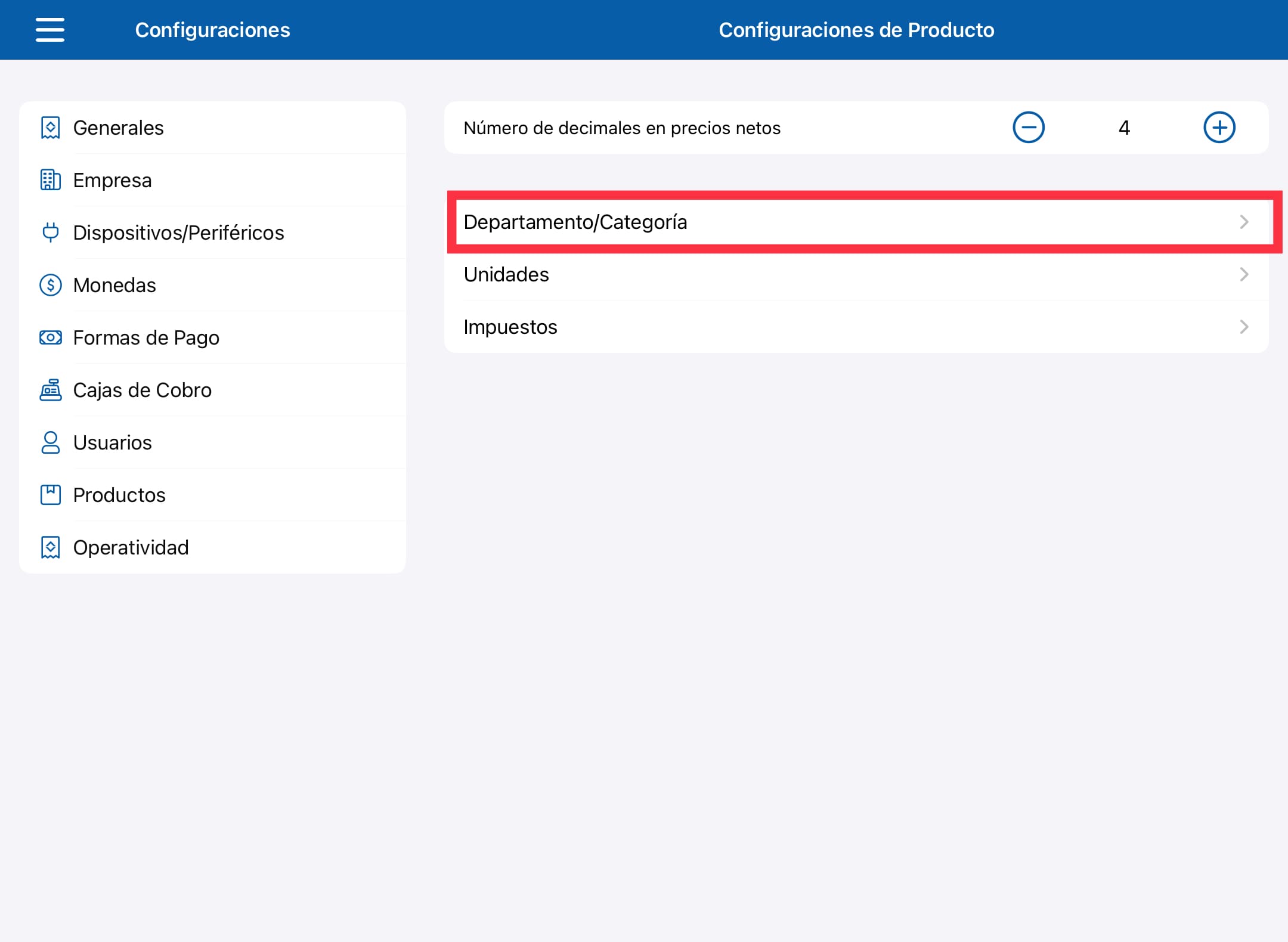Click the Empresa building icon
1288x942 pixels.
(51, 180)
